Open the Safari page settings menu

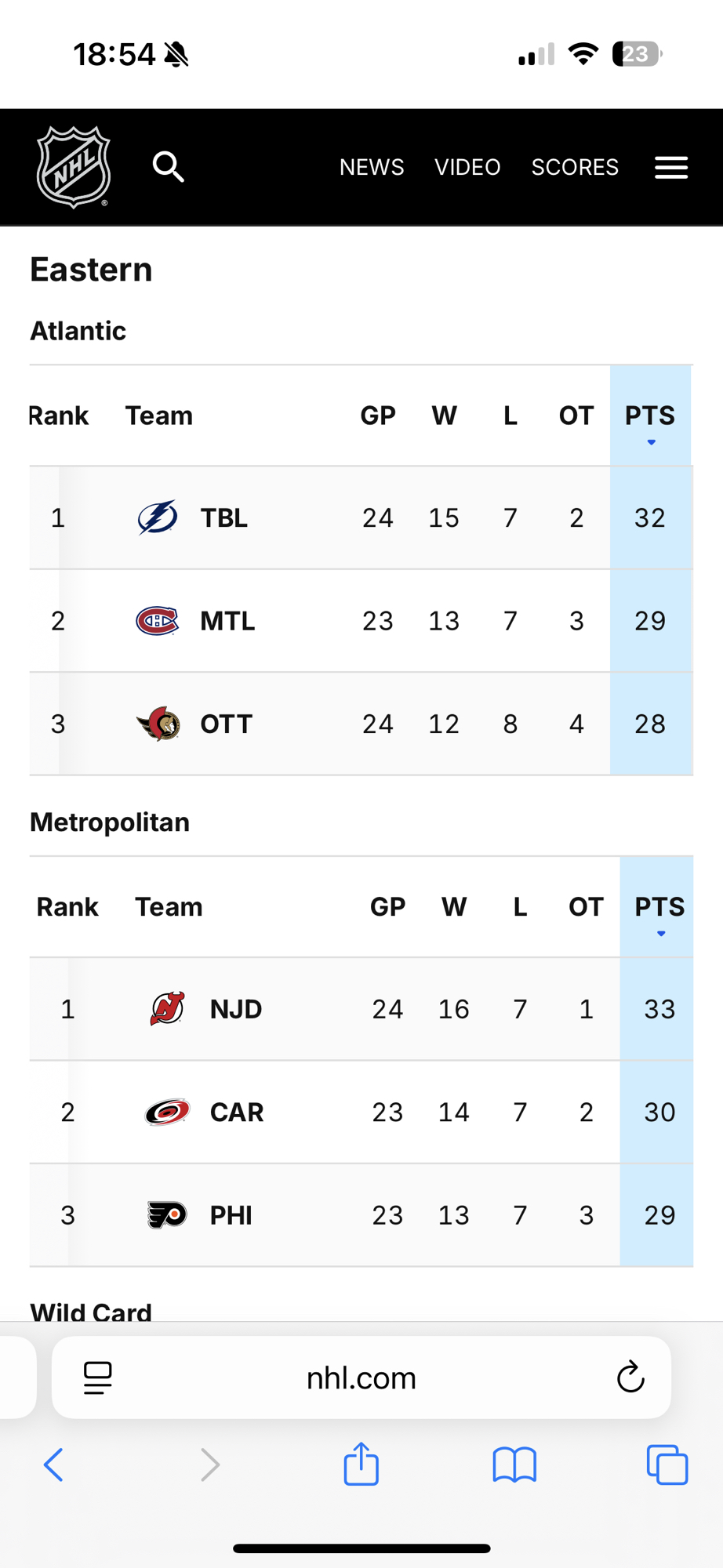point(98,1377)
